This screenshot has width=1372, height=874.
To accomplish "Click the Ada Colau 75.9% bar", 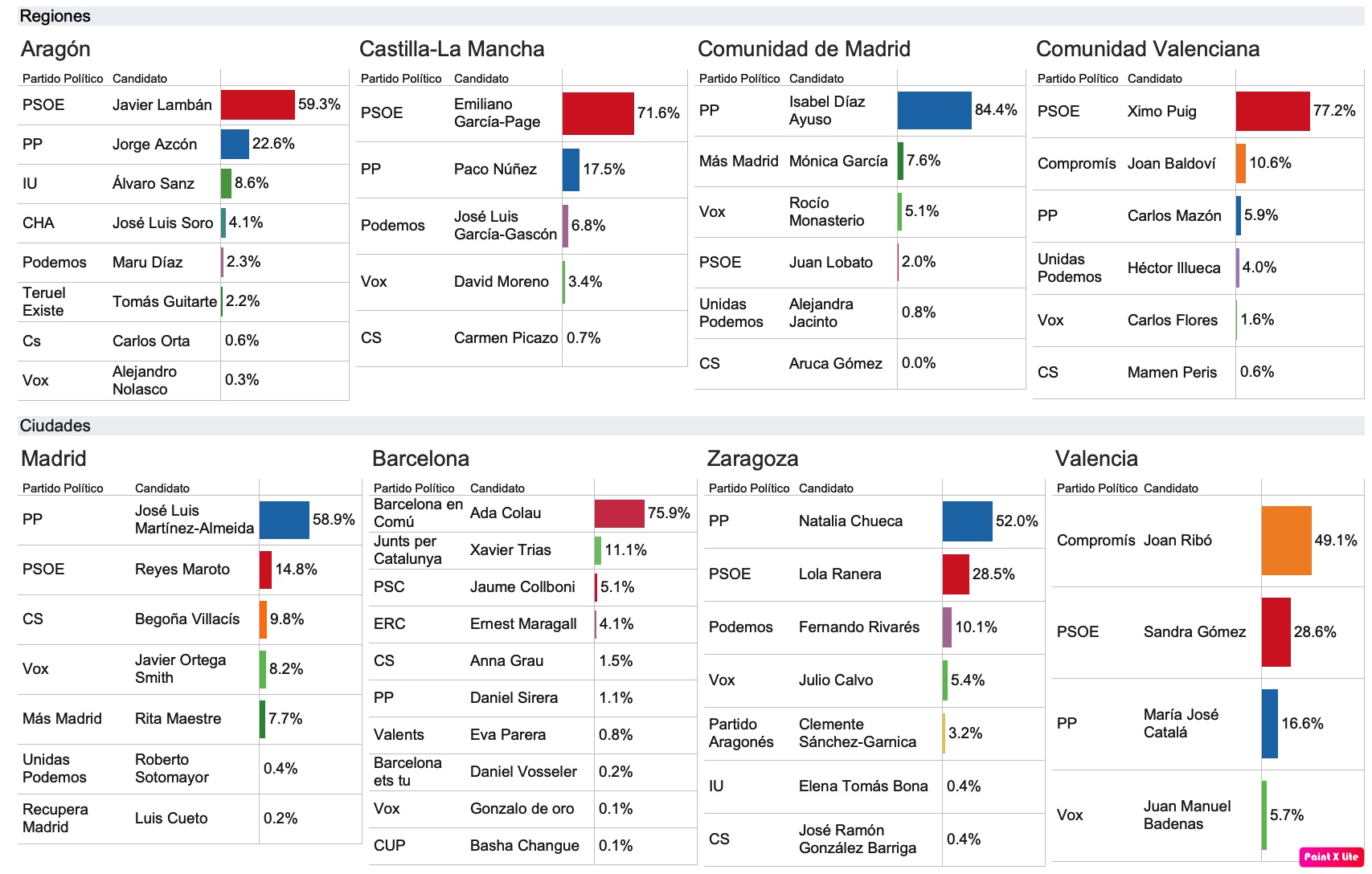I will [x=620, y=513].
